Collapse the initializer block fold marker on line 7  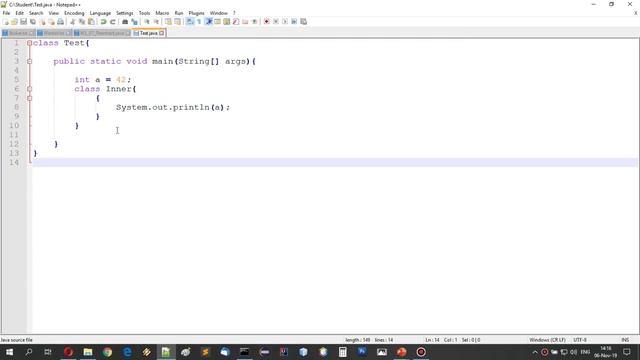point(29,98)
